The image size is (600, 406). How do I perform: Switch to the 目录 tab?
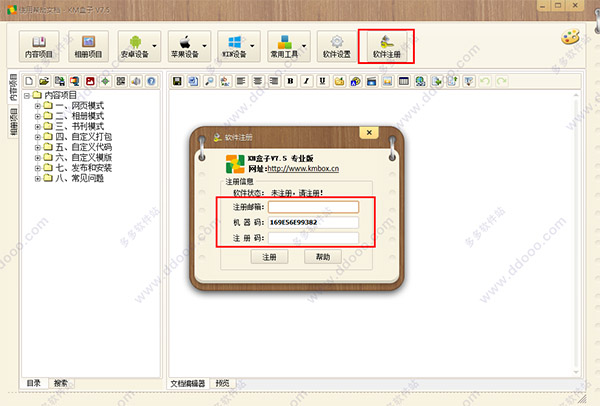pos(34,383)
